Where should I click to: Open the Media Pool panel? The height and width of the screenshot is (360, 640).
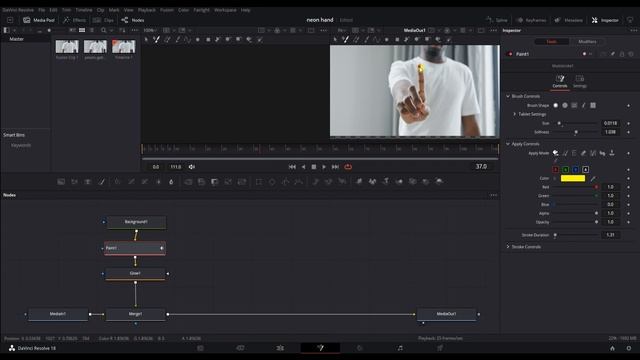39,20
